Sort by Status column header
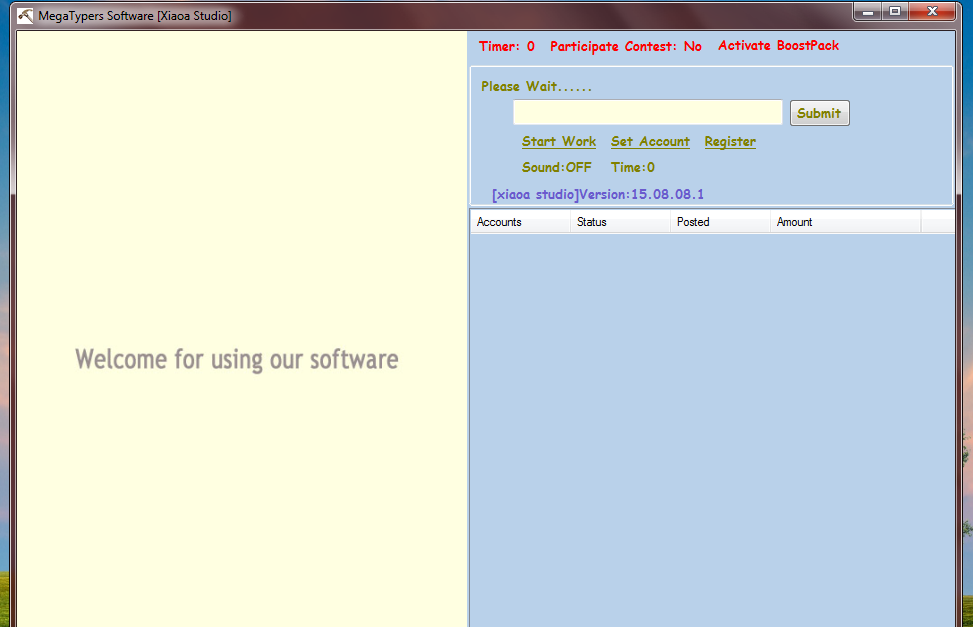This screenshot has height=627, width=973. [621, 222]
